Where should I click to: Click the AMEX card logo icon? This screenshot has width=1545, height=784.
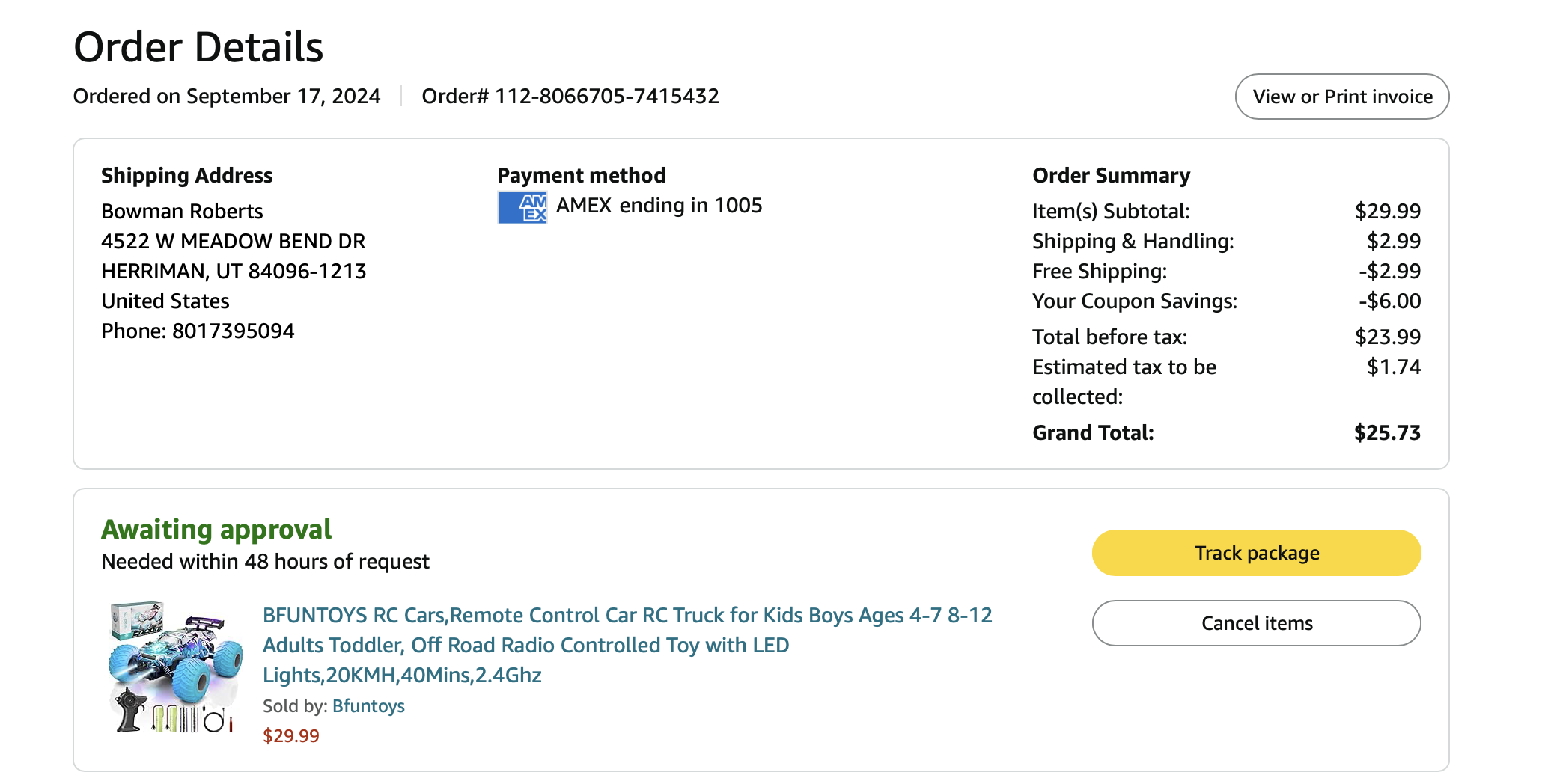522,207
